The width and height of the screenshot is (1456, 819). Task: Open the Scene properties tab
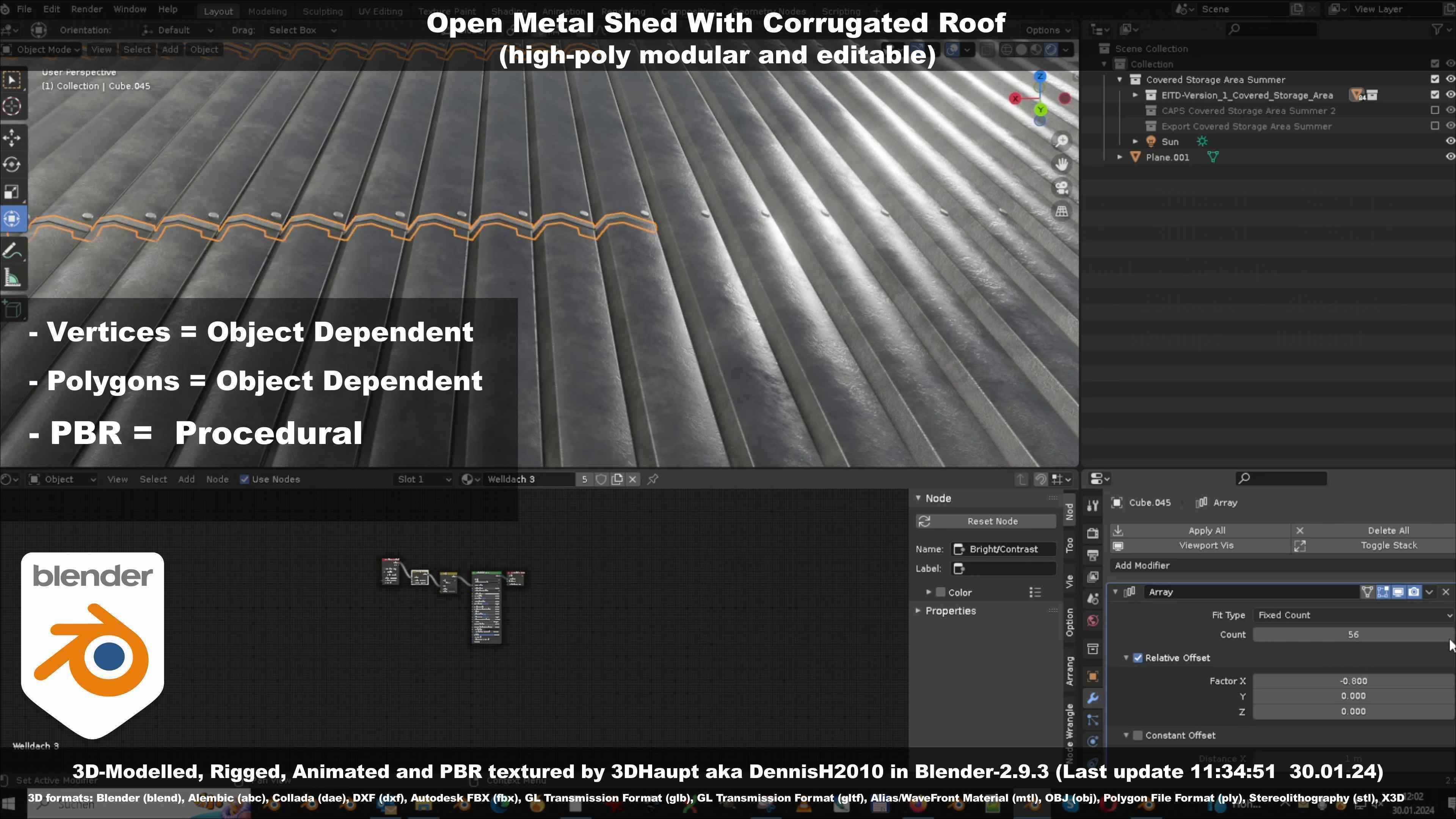1092,599
